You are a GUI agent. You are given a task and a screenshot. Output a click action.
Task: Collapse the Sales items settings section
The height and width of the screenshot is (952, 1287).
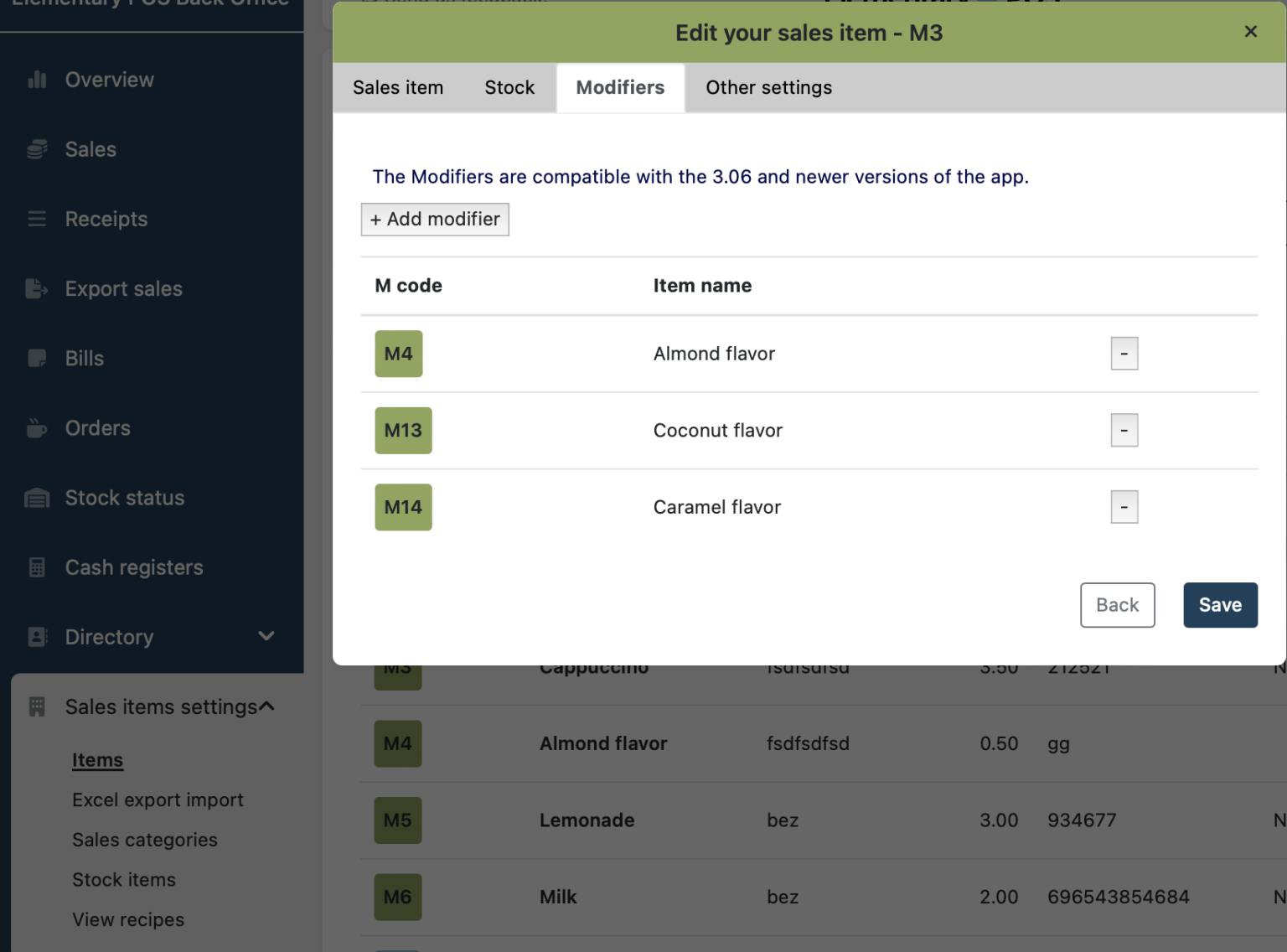coord(266,706)
